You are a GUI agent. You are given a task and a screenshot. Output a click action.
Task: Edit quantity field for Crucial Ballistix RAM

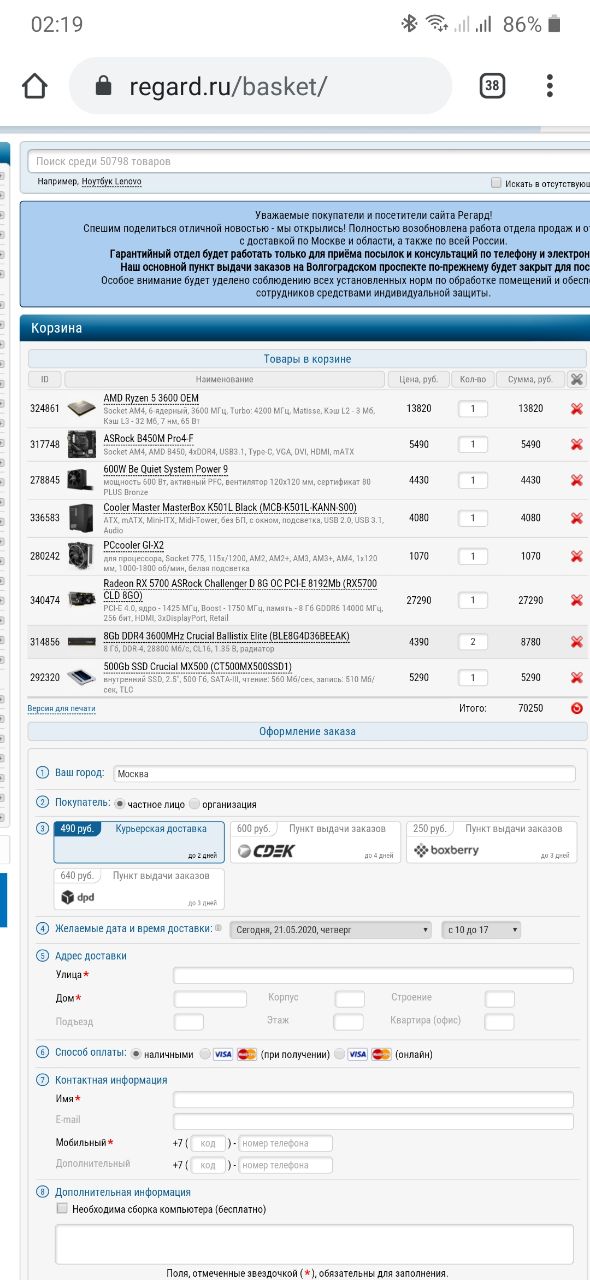(473, 642)
